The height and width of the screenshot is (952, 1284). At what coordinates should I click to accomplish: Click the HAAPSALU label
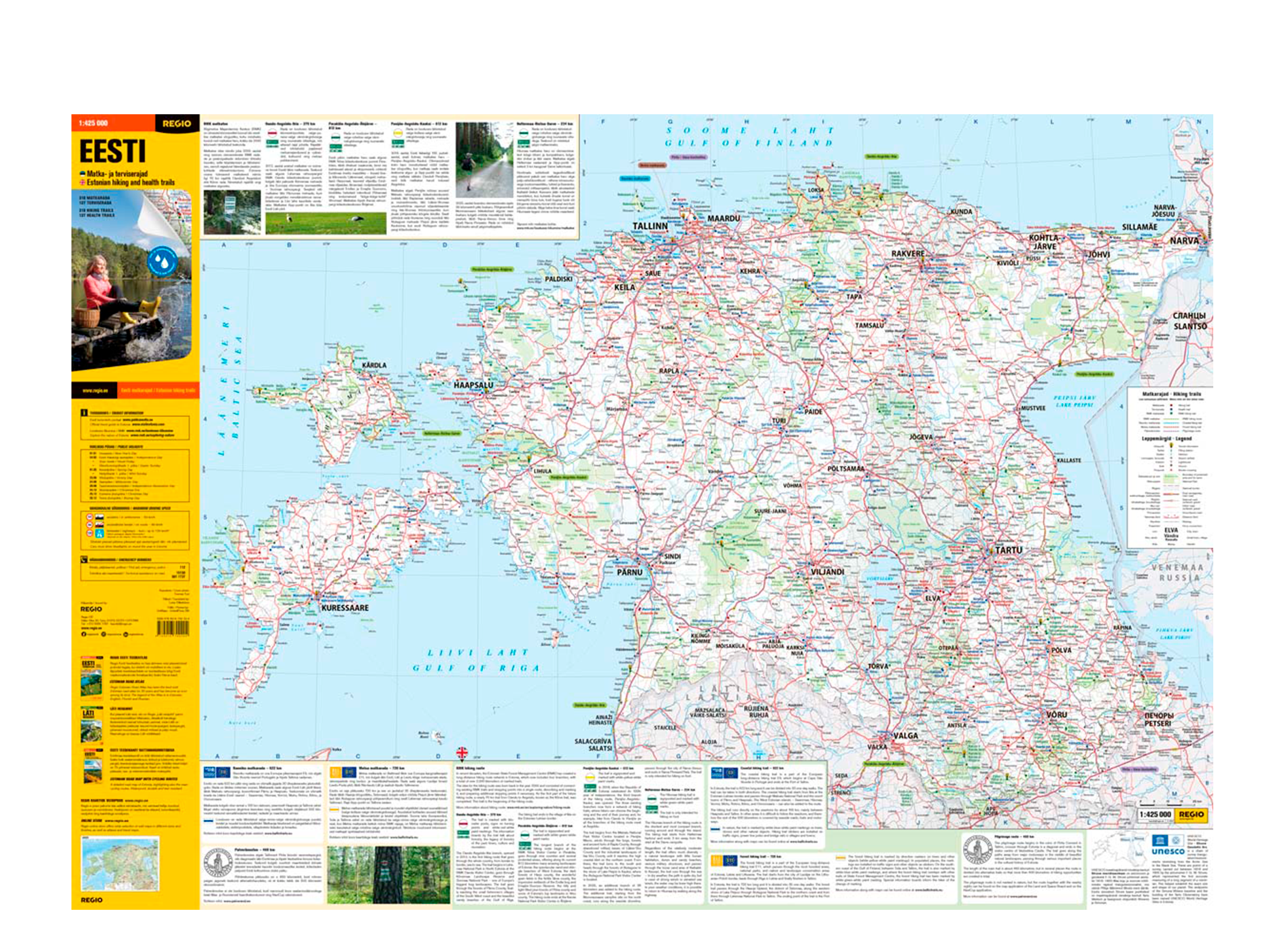(473, 385)
